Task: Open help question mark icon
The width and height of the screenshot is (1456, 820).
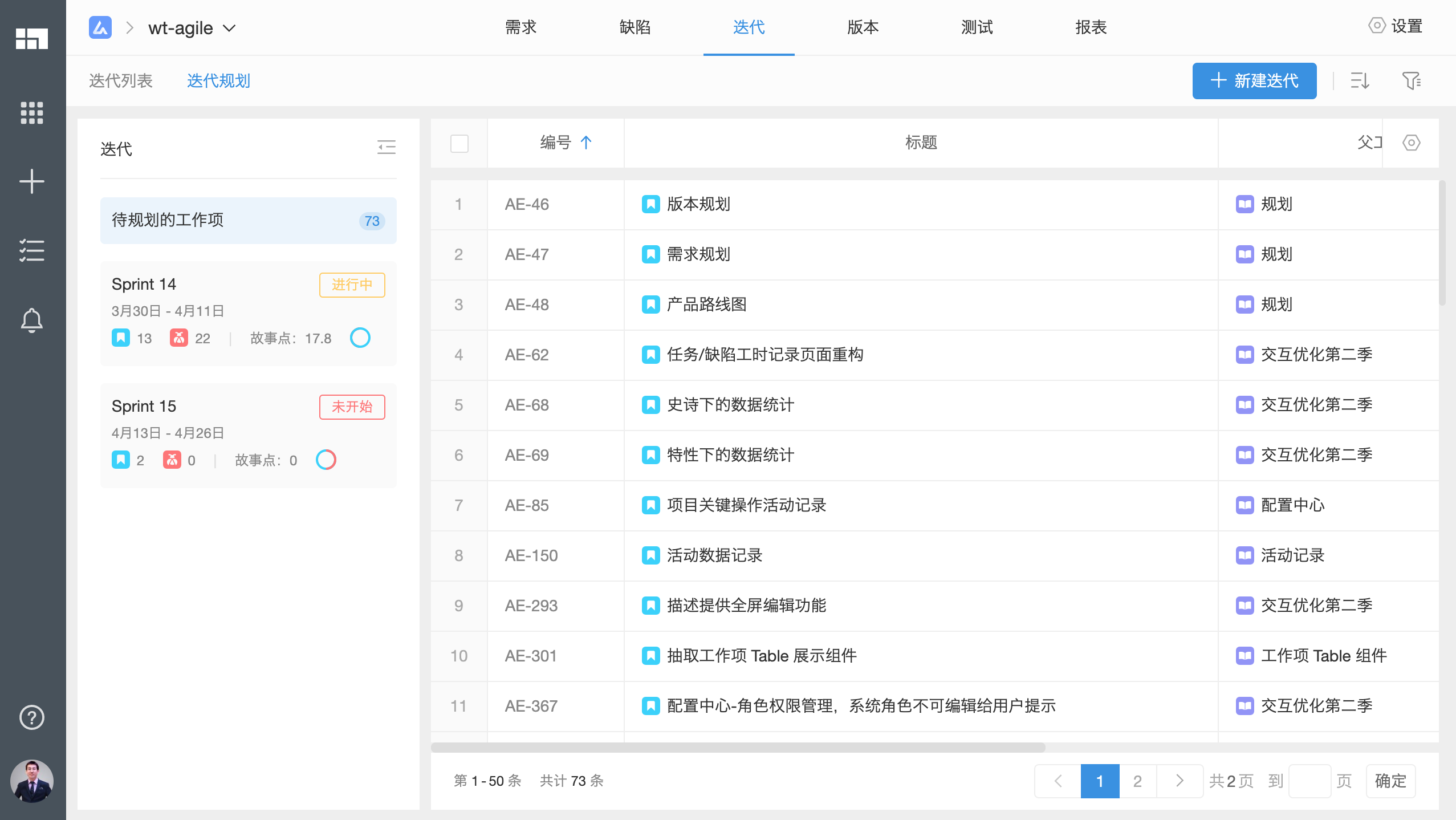Action: click(32, 717)
